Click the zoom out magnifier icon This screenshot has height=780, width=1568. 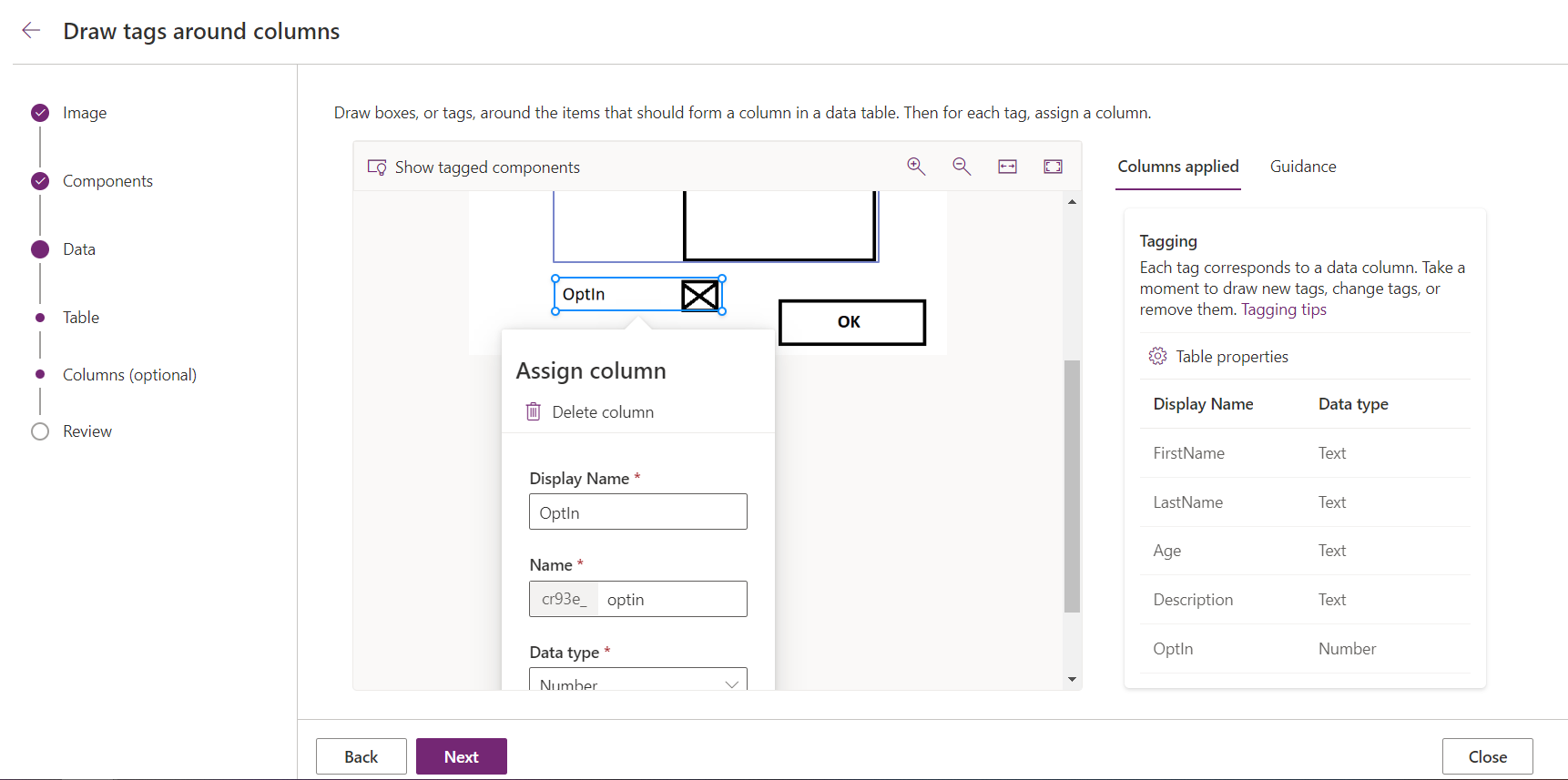click(x=962, y=167)
